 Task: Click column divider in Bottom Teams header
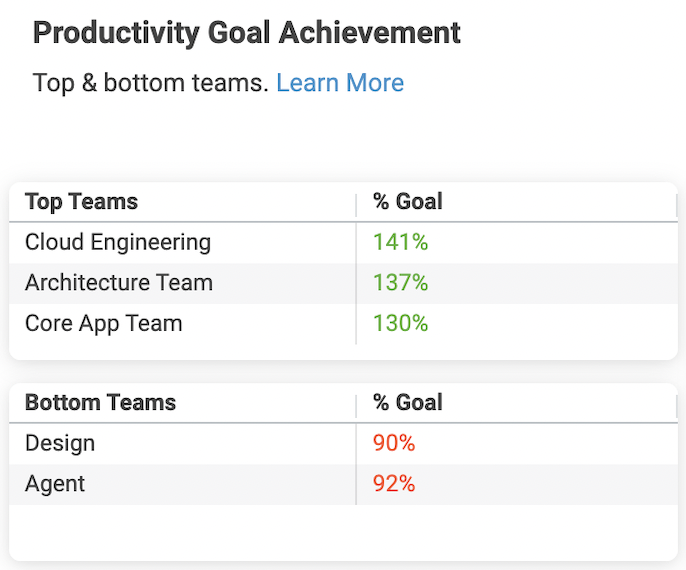point(356,405)
